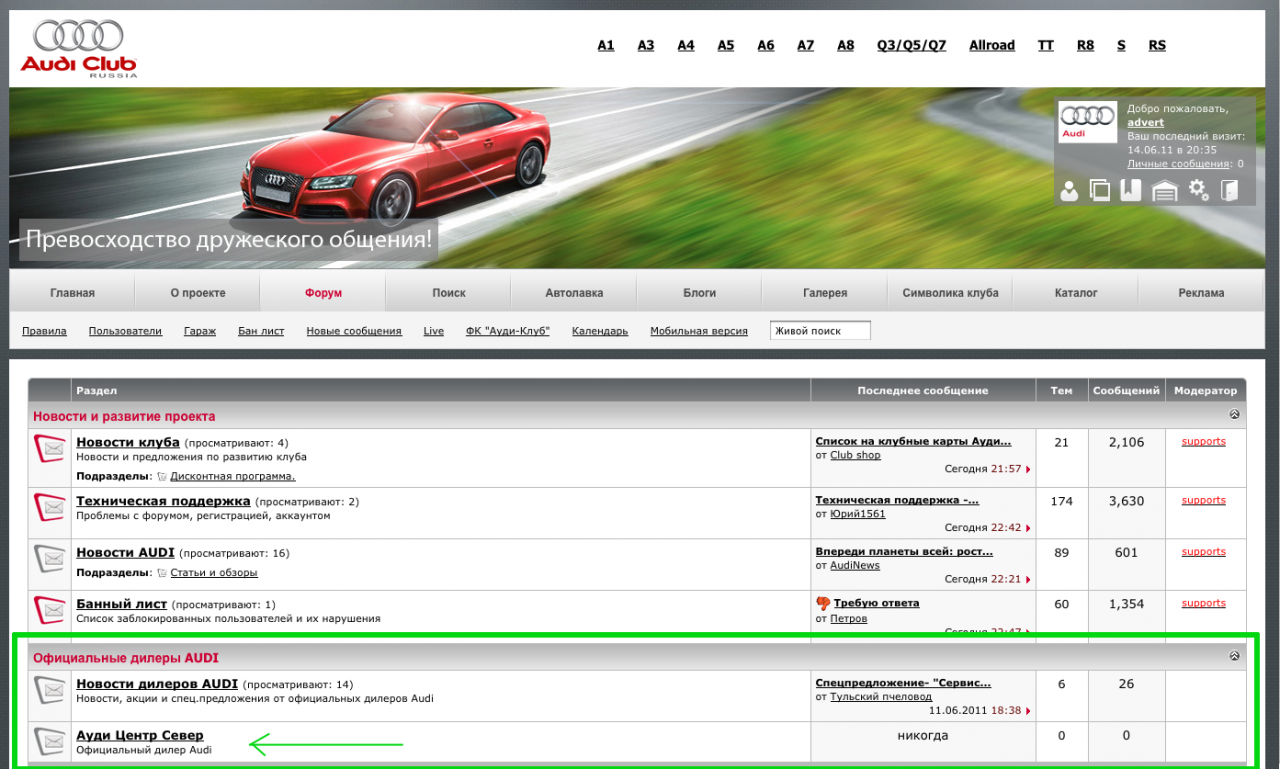Open the Поиск tab
This screenshot has height=769, width=1280.
449,293
